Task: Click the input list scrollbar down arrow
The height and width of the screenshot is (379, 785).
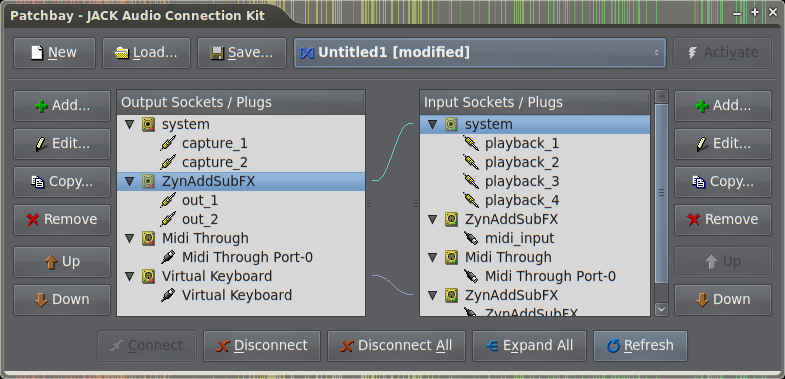Action: [661, 309]
